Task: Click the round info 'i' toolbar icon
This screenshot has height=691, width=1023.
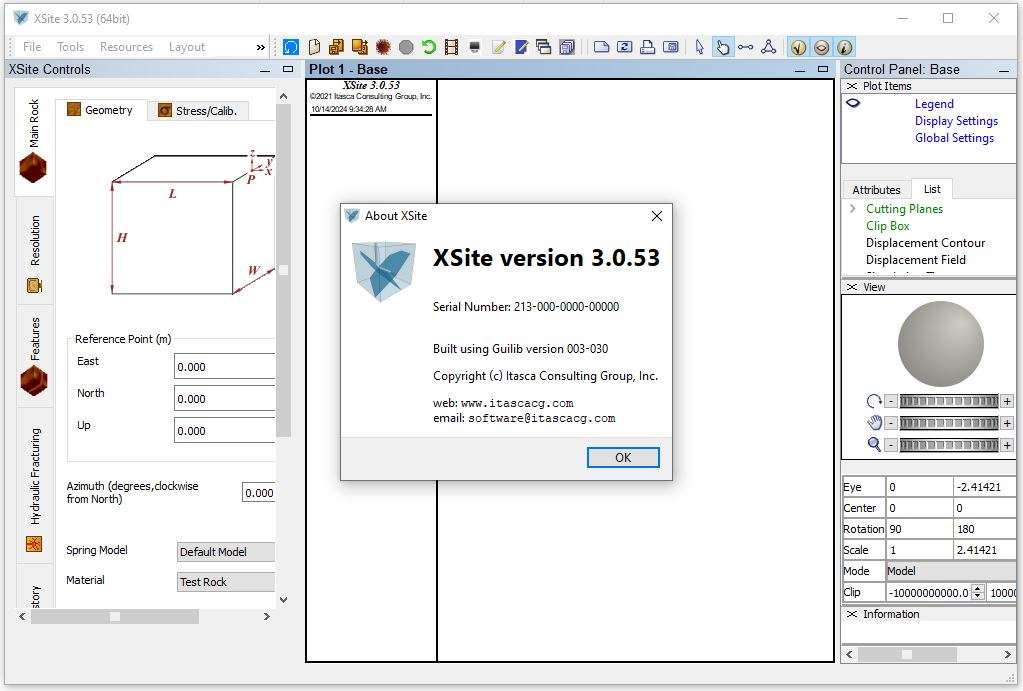Action: point(844,47)
